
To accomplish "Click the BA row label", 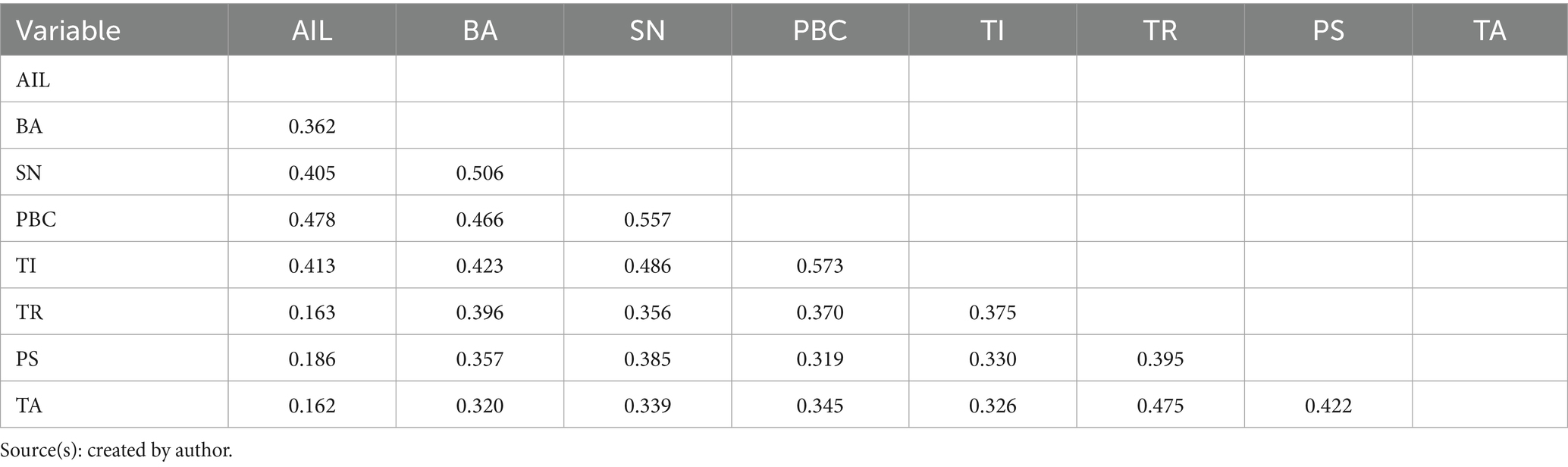I will [x=30, y=126].
